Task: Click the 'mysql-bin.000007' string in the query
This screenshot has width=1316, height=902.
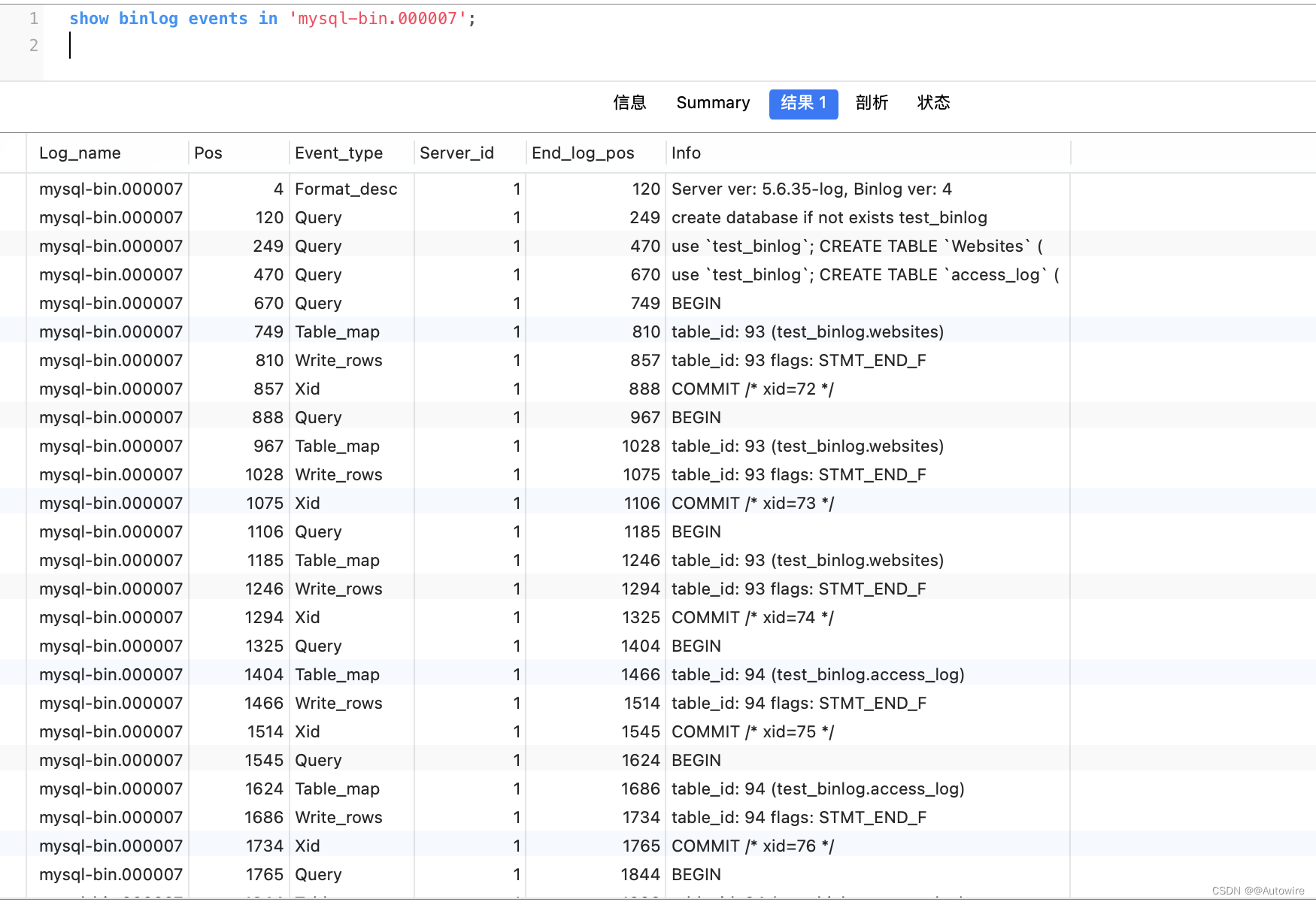Action: click(x=378, y=19)
